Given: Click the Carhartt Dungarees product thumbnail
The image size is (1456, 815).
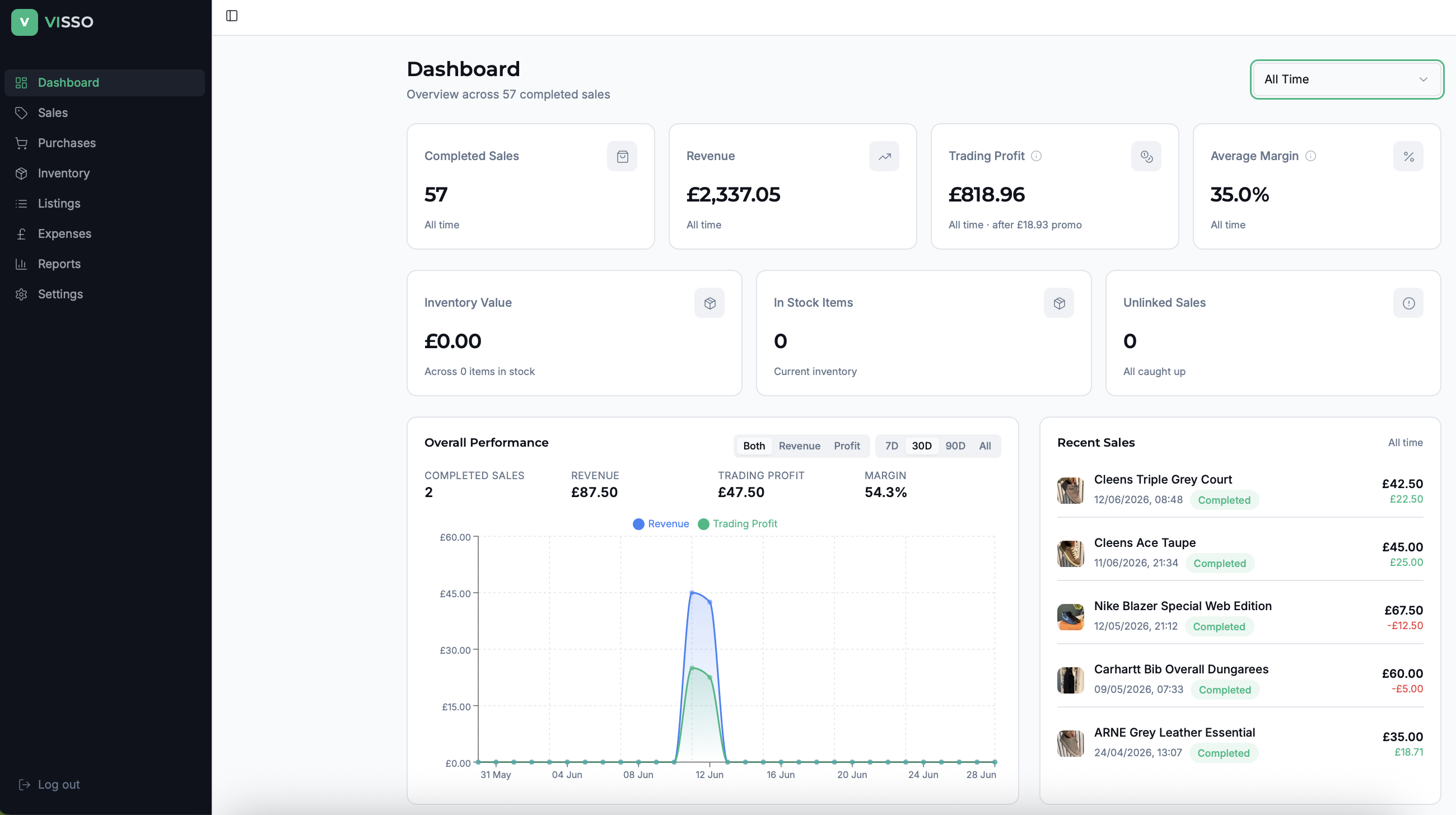Looking at the screenshot, I should [x=1071, y=680].
